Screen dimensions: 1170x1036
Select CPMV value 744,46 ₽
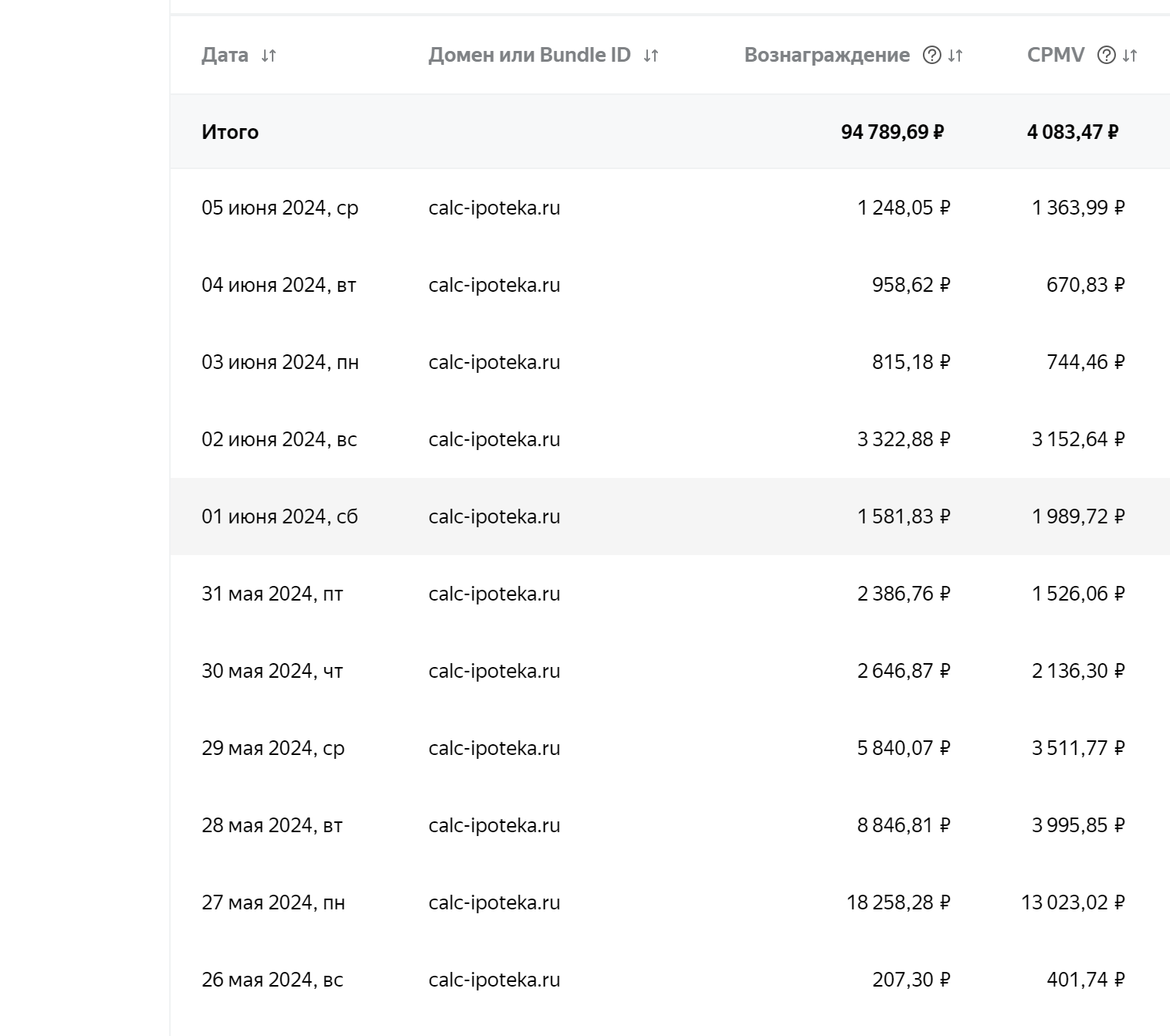(x=1086, y=362)
